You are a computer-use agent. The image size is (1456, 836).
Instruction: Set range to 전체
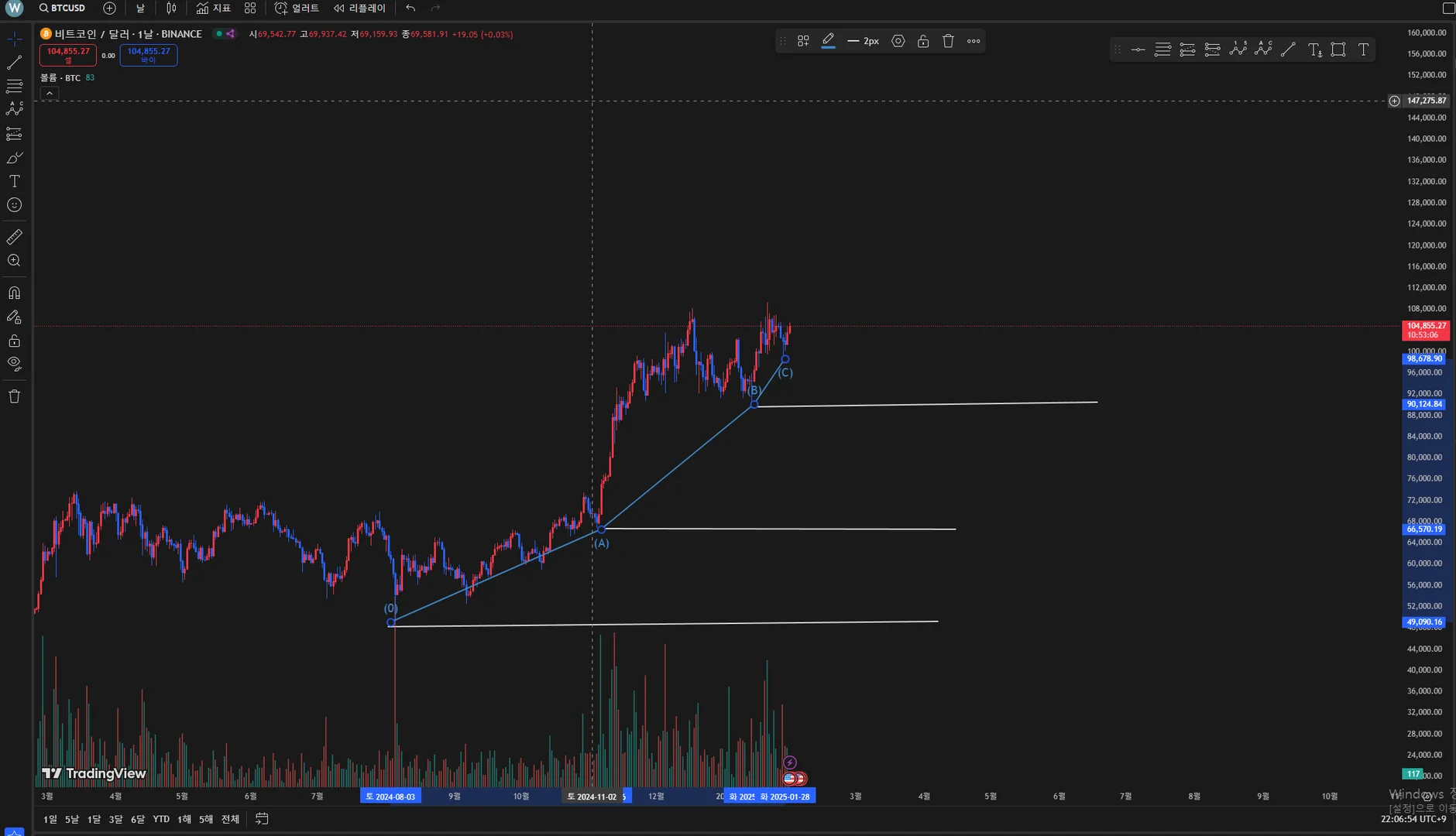click(x=231, y=819)
